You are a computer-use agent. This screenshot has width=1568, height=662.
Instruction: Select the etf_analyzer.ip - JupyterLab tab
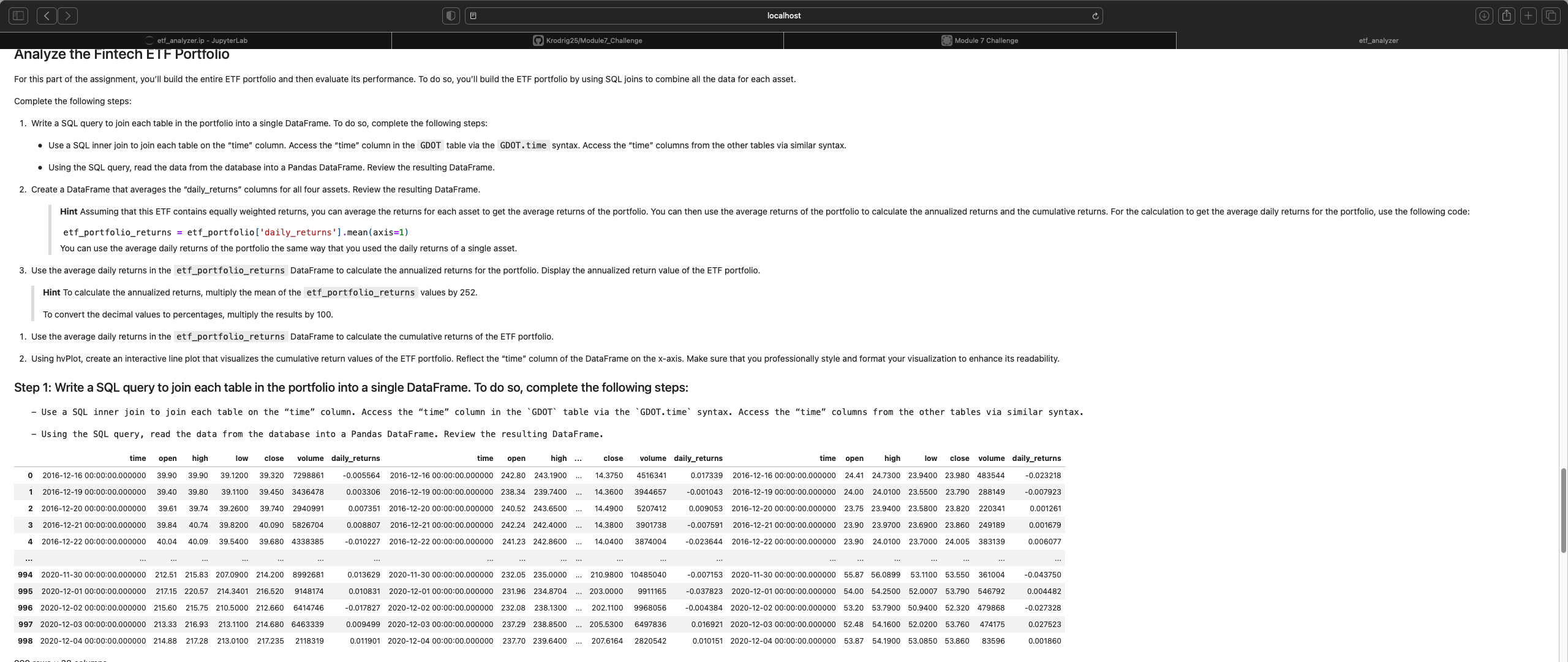coord(202,40)
